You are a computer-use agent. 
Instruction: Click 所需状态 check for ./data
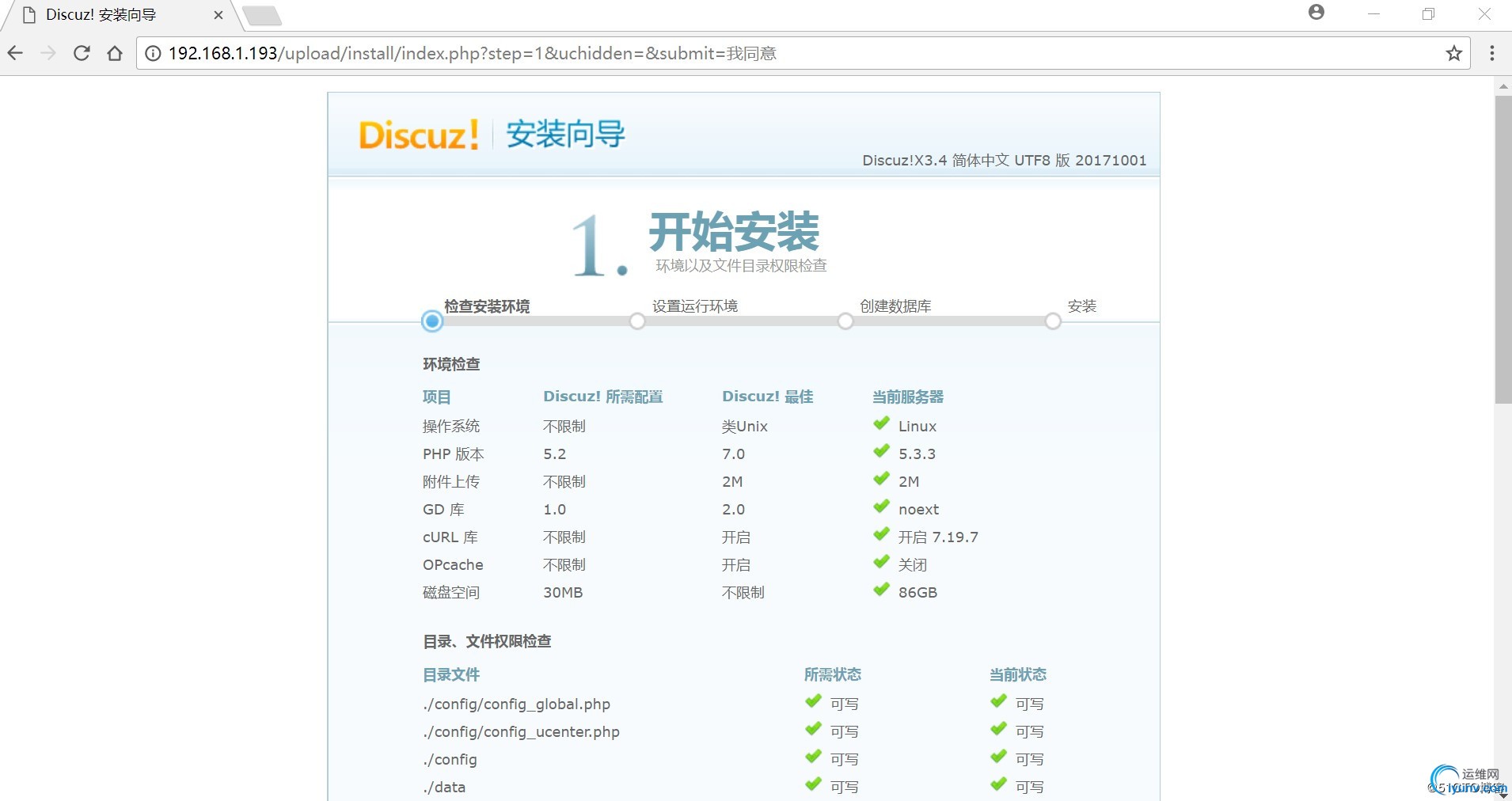(x=813, y=784)
